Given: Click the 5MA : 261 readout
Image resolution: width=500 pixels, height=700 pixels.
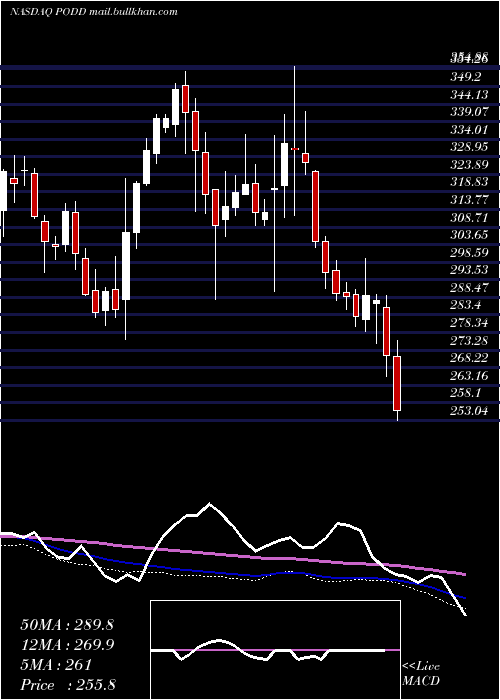Looking at the screenshot, I should tap(56, 665).
